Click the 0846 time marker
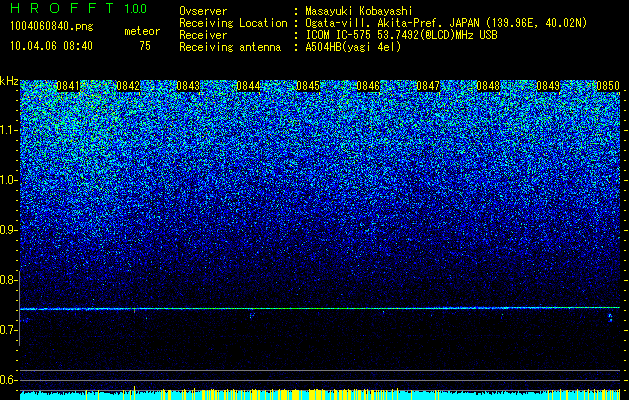Viewport: 629px width, 400px height. coord(368,86)
